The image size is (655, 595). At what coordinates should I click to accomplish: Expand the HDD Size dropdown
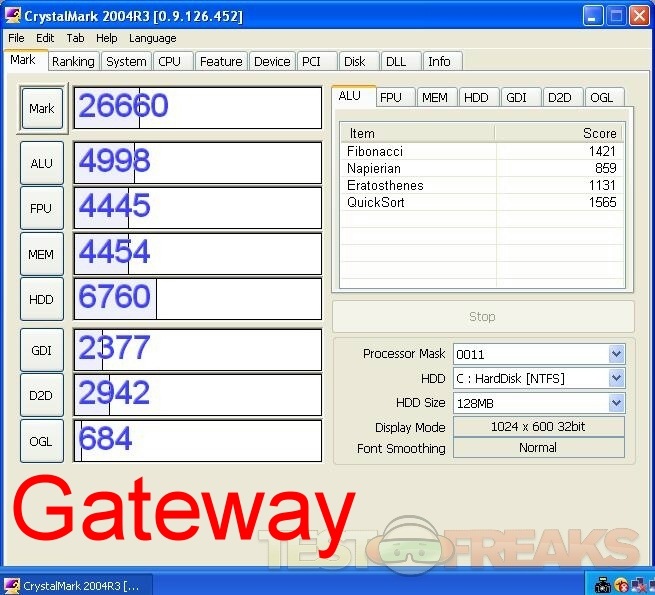point(616,403)
